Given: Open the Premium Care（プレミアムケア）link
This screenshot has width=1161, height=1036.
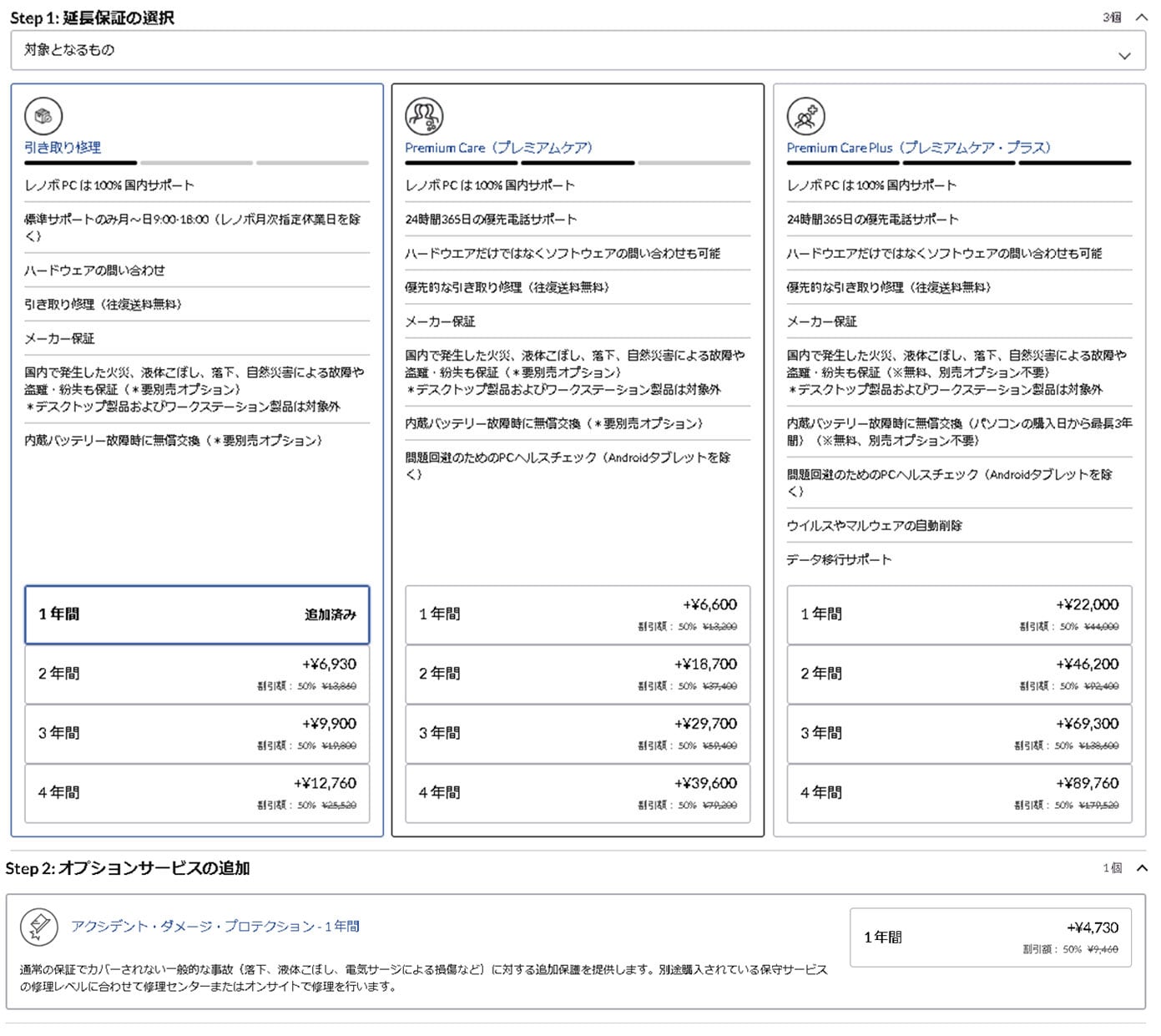Looking at the screenshot, I should tap(498, 148).
